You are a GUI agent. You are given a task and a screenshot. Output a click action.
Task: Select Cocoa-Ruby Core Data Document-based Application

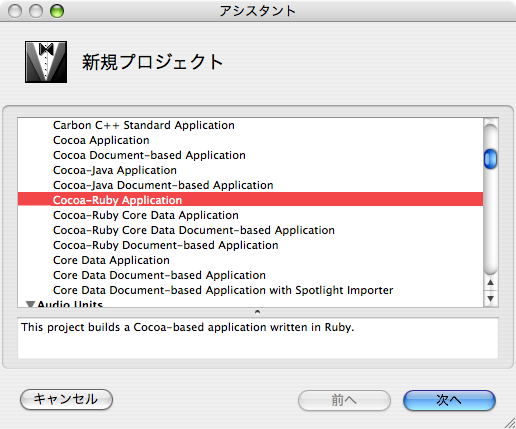[194, 230]
